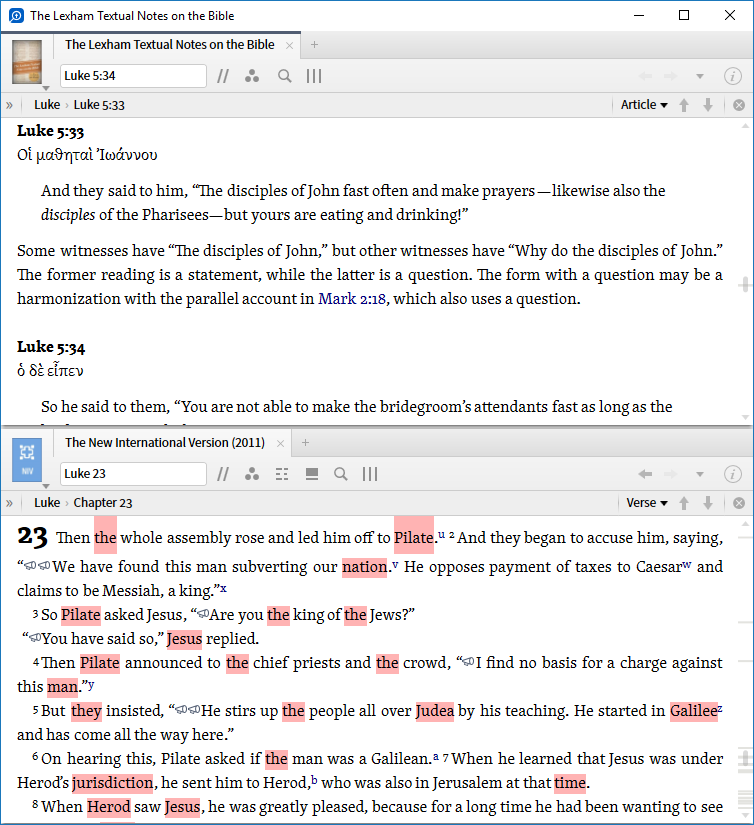
Task: Close the Lexham Textual Notes tab
Action: (289, 46)
